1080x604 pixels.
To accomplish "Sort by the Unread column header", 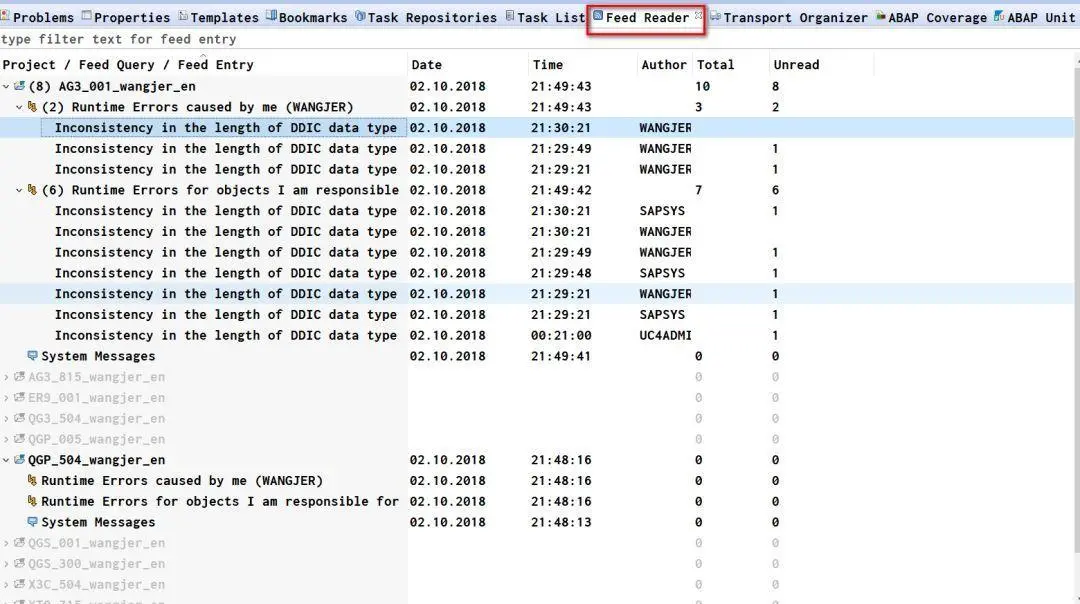I will click(821, 65).
